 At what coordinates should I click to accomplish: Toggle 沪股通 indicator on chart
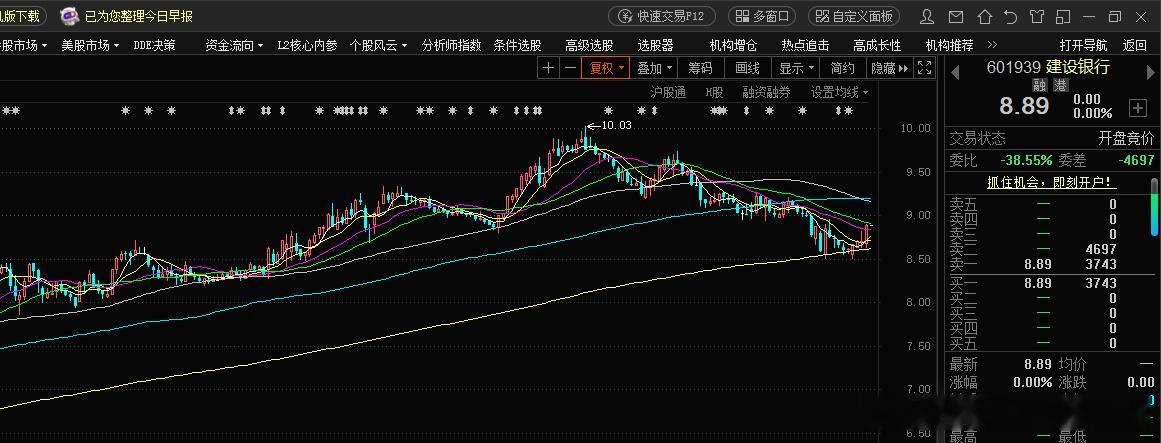coord(668,92)
